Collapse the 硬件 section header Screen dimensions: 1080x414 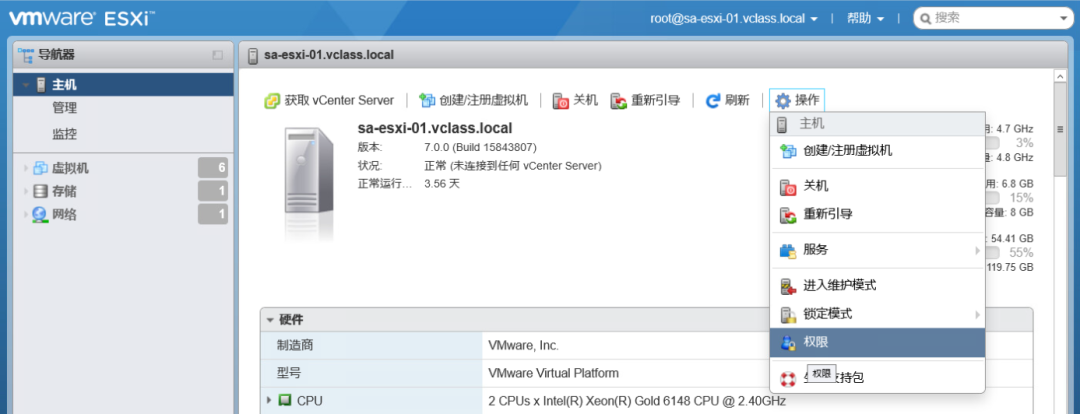[269, 320]
